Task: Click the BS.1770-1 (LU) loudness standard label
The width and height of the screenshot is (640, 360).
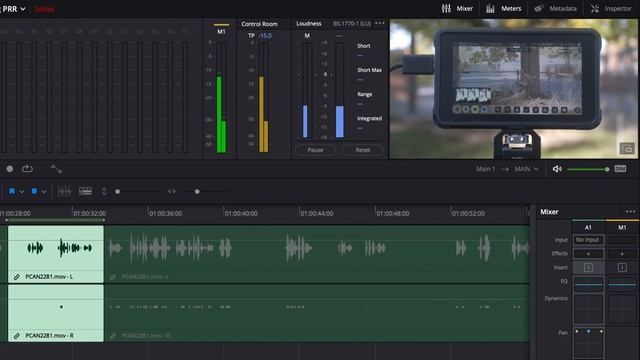Action: pyautogui.click(x=352, y=24)
